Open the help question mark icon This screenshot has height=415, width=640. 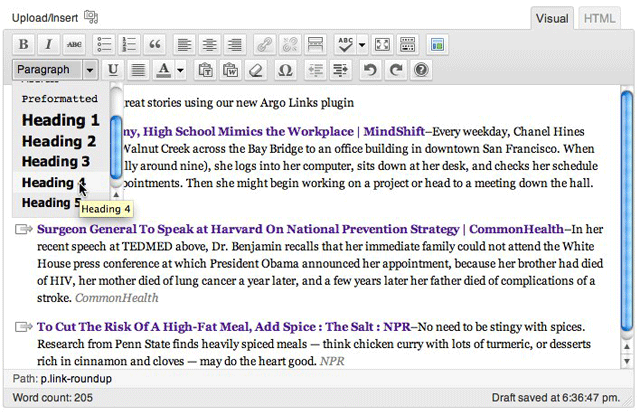[421, 70]
